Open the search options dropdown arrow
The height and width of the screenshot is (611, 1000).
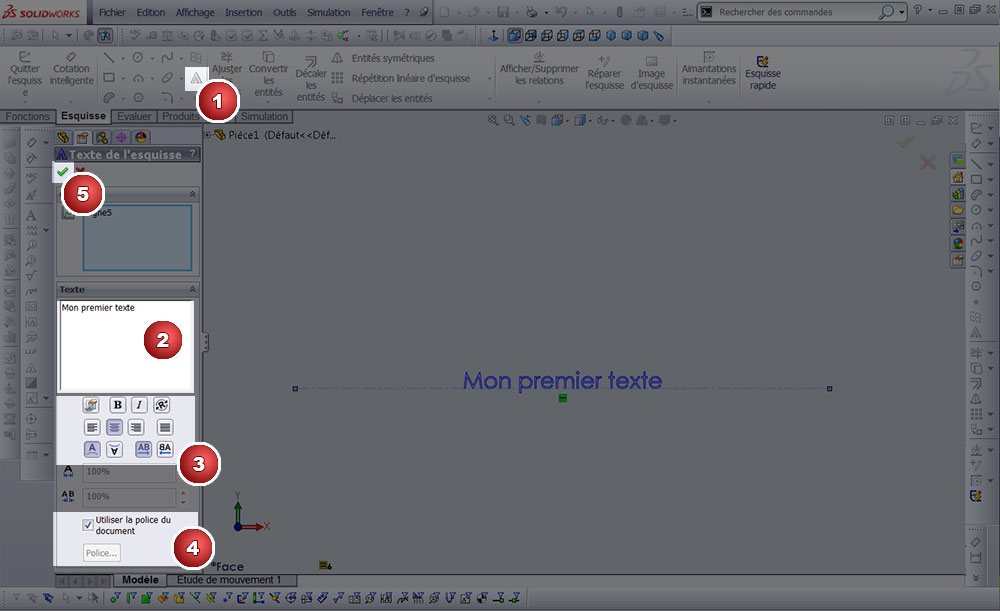(x=901, y=12)
